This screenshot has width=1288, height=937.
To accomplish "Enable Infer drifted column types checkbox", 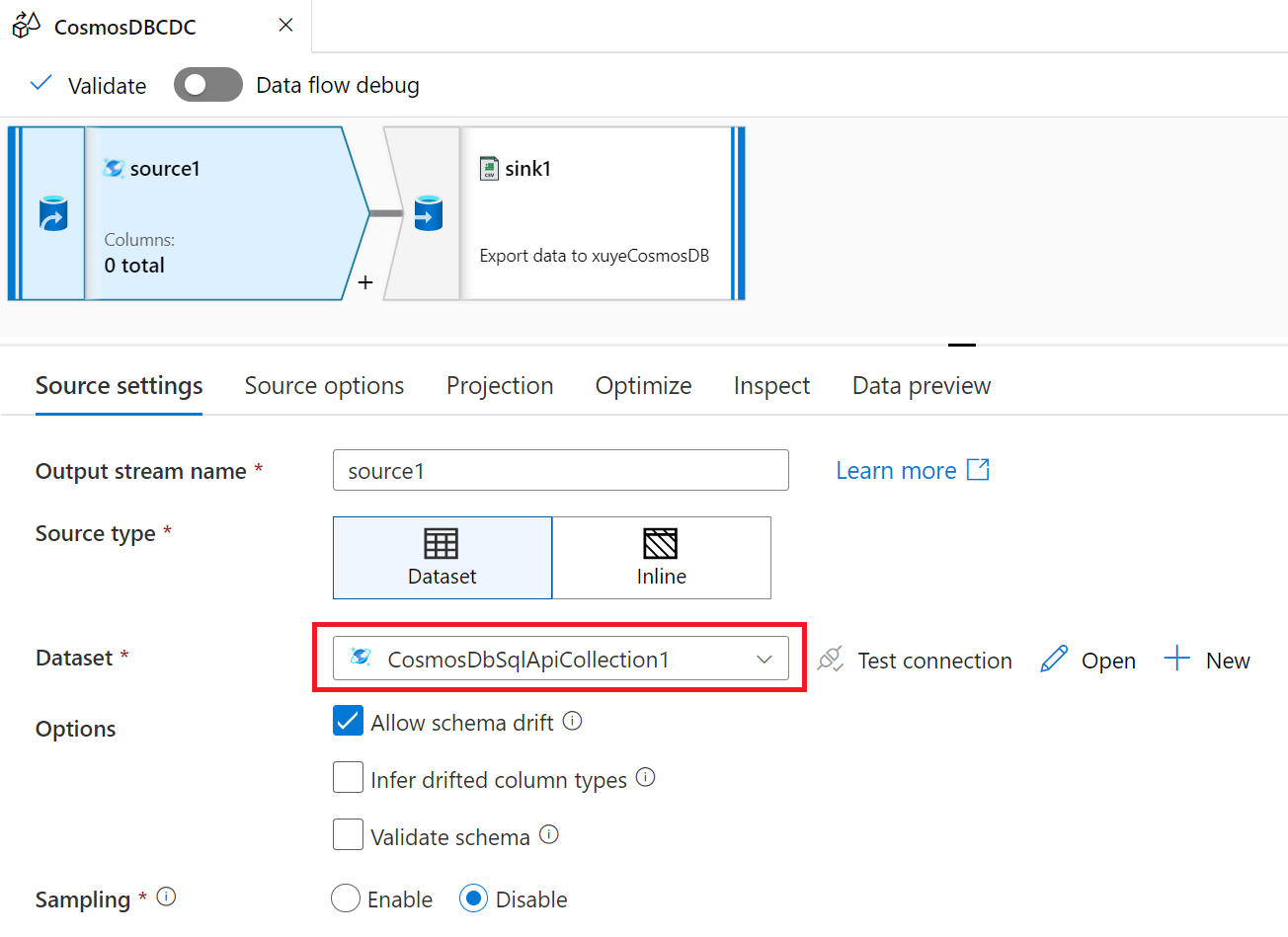I will point(348,778).
